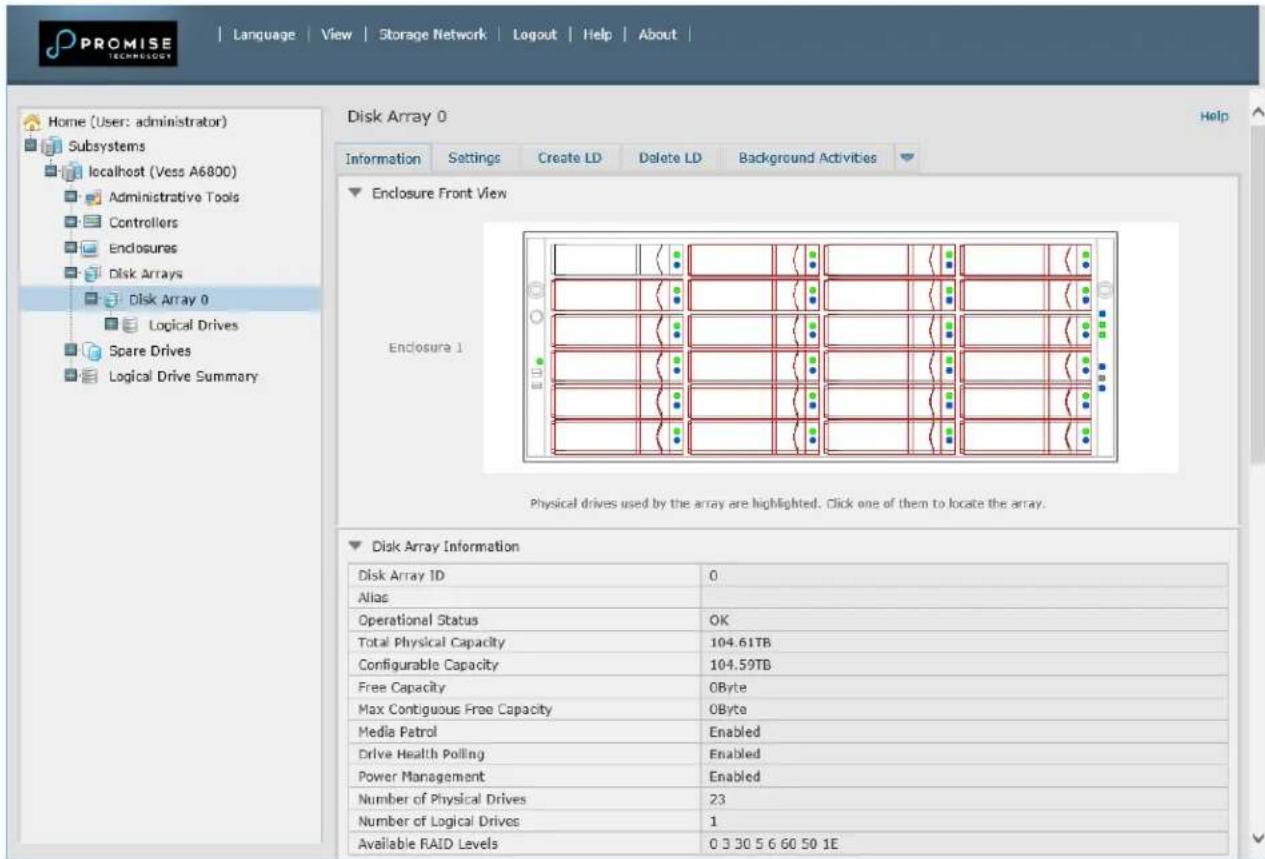Viewport: 1265px width, 859px height.
Task: Click the Promise Technology logo
Action: pyautogui.click(x=106, y=42)
